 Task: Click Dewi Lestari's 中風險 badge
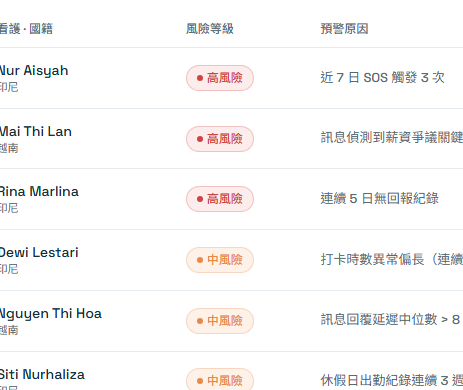220,260
